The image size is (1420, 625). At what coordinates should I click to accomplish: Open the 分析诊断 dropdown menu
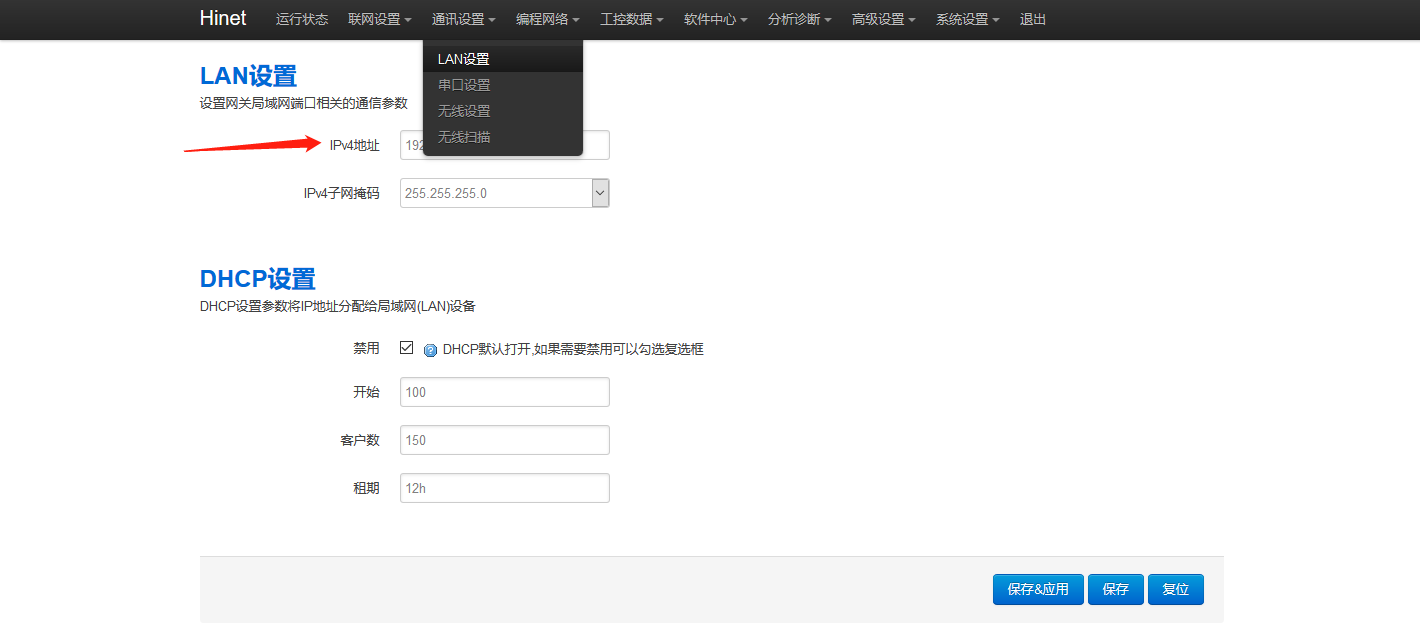click(799, 19)
